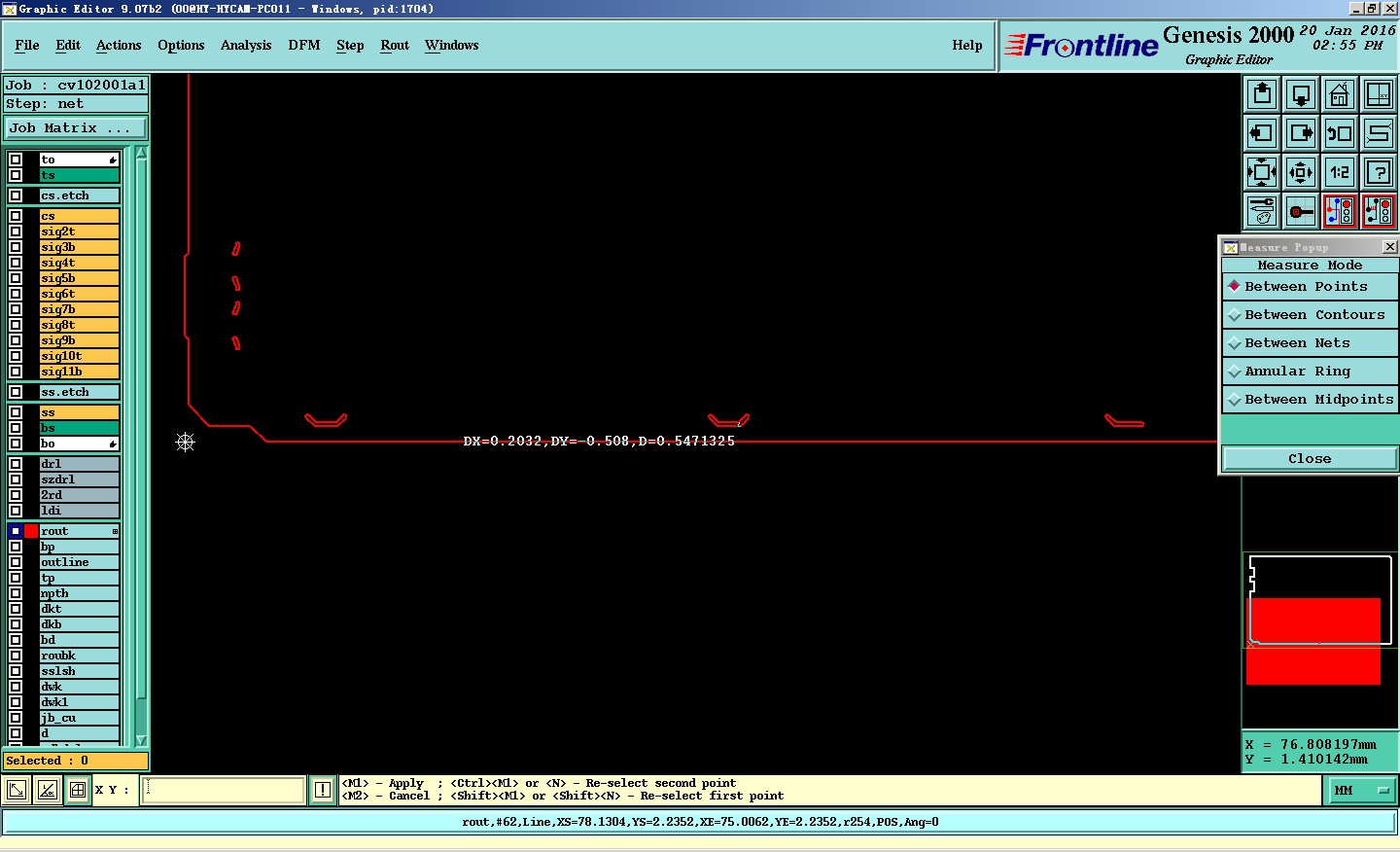Click the XY split-window zoom icon
This screenshot has height=852, width=1400.
[x=1379, y=94]
